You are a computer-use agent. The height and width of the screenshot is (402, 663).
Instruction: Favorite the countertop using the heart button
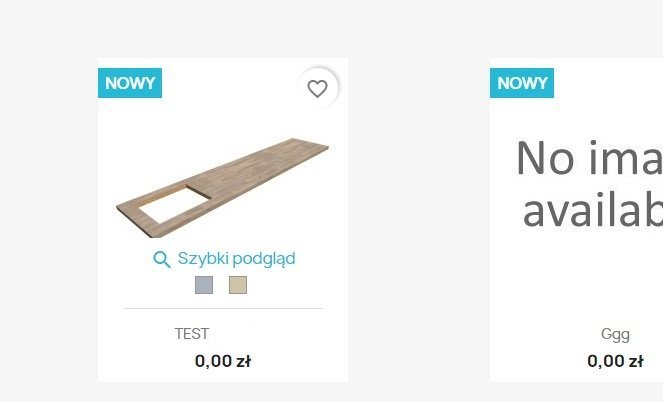coord(317,89)
